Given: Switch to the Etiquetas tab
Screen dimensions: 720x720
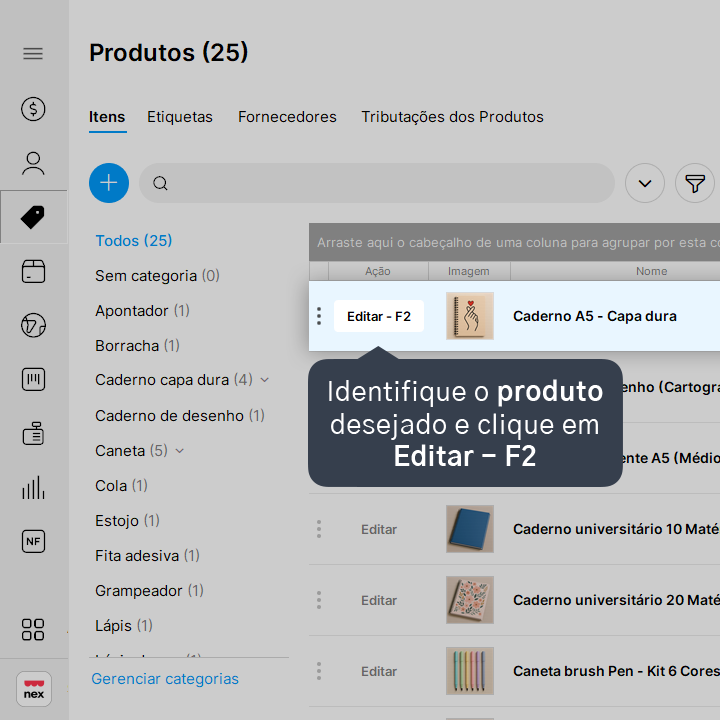Looking at the screenshot, I should 180,117.
